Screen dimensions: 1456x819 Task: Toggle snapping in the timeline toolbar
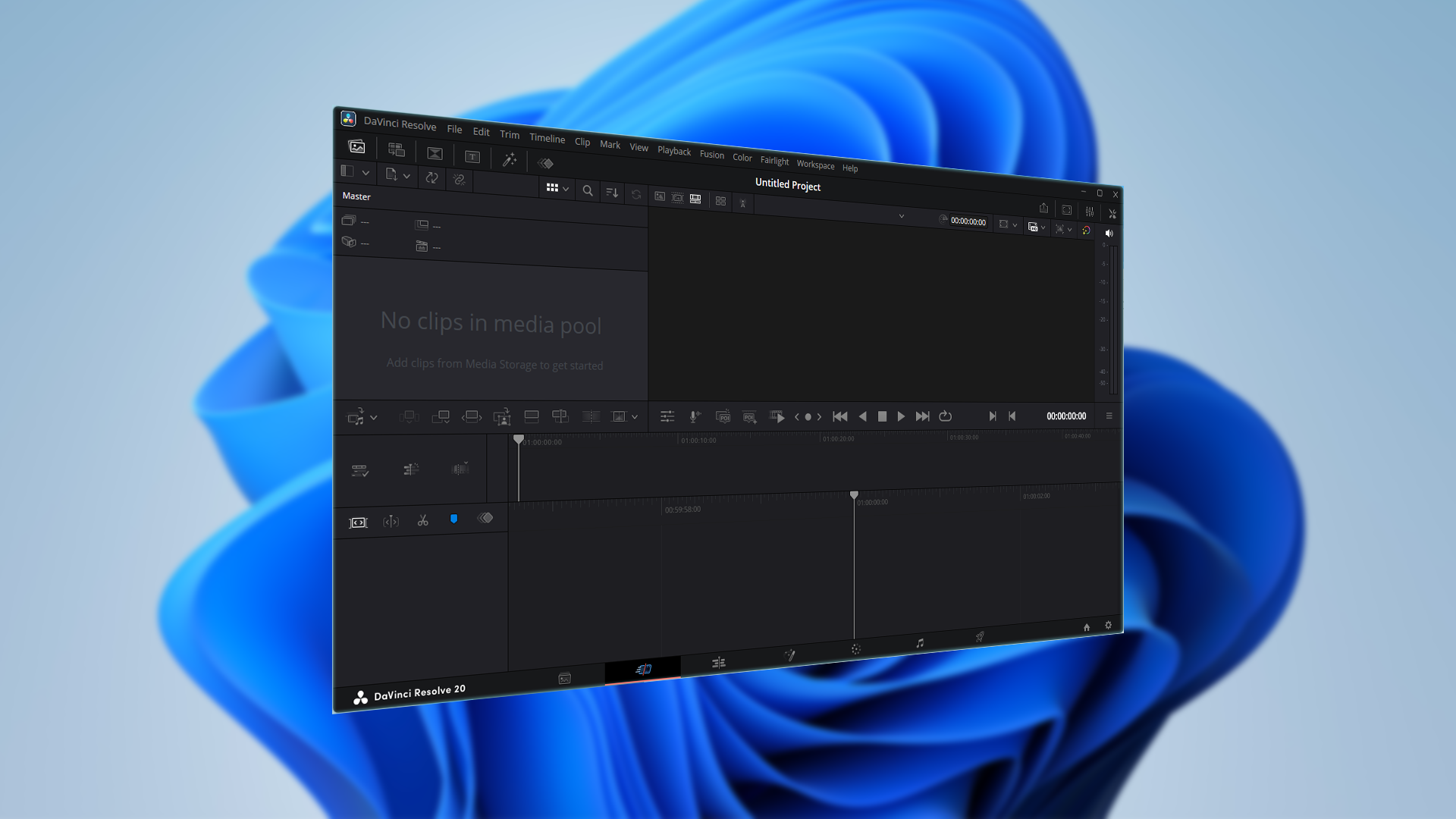[453, 519]
